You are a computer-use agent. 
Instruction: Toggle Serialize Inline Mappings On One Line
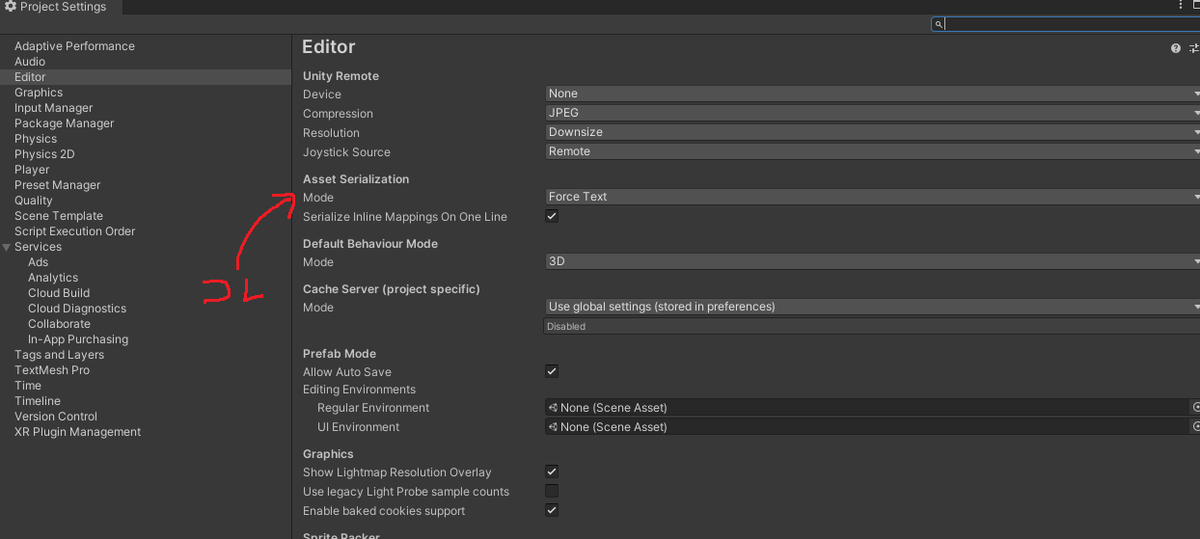552,216
